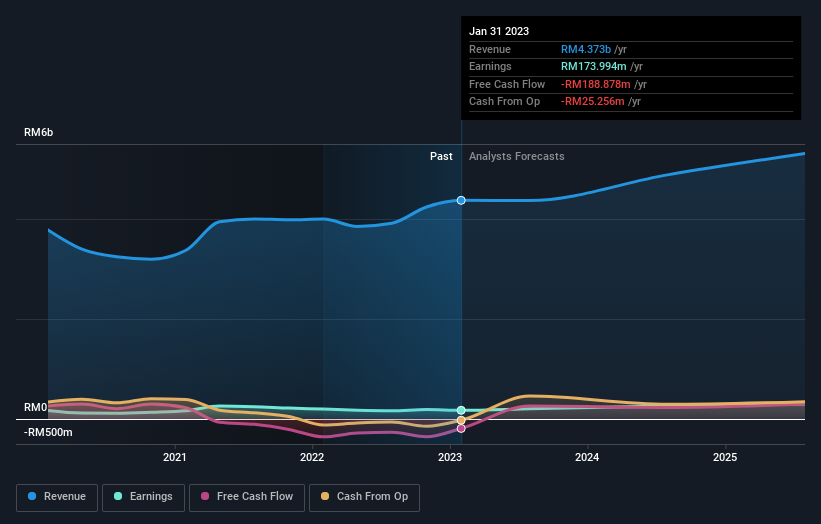
Task: Click the RM4.373b revenue value
Action: (x=586, y=49)
